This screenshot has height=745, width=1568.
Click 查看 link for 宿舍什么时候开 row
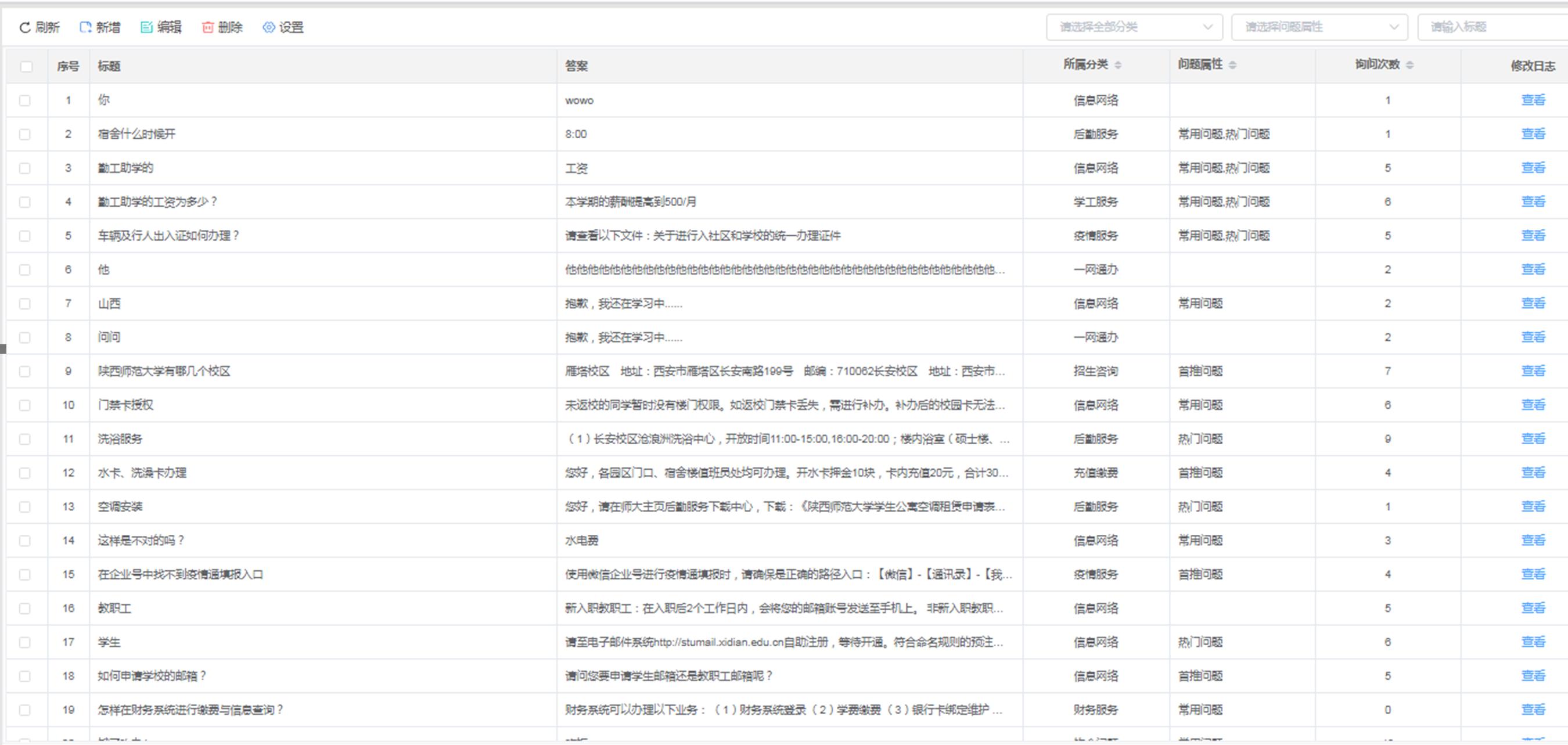click(1534, 134)
